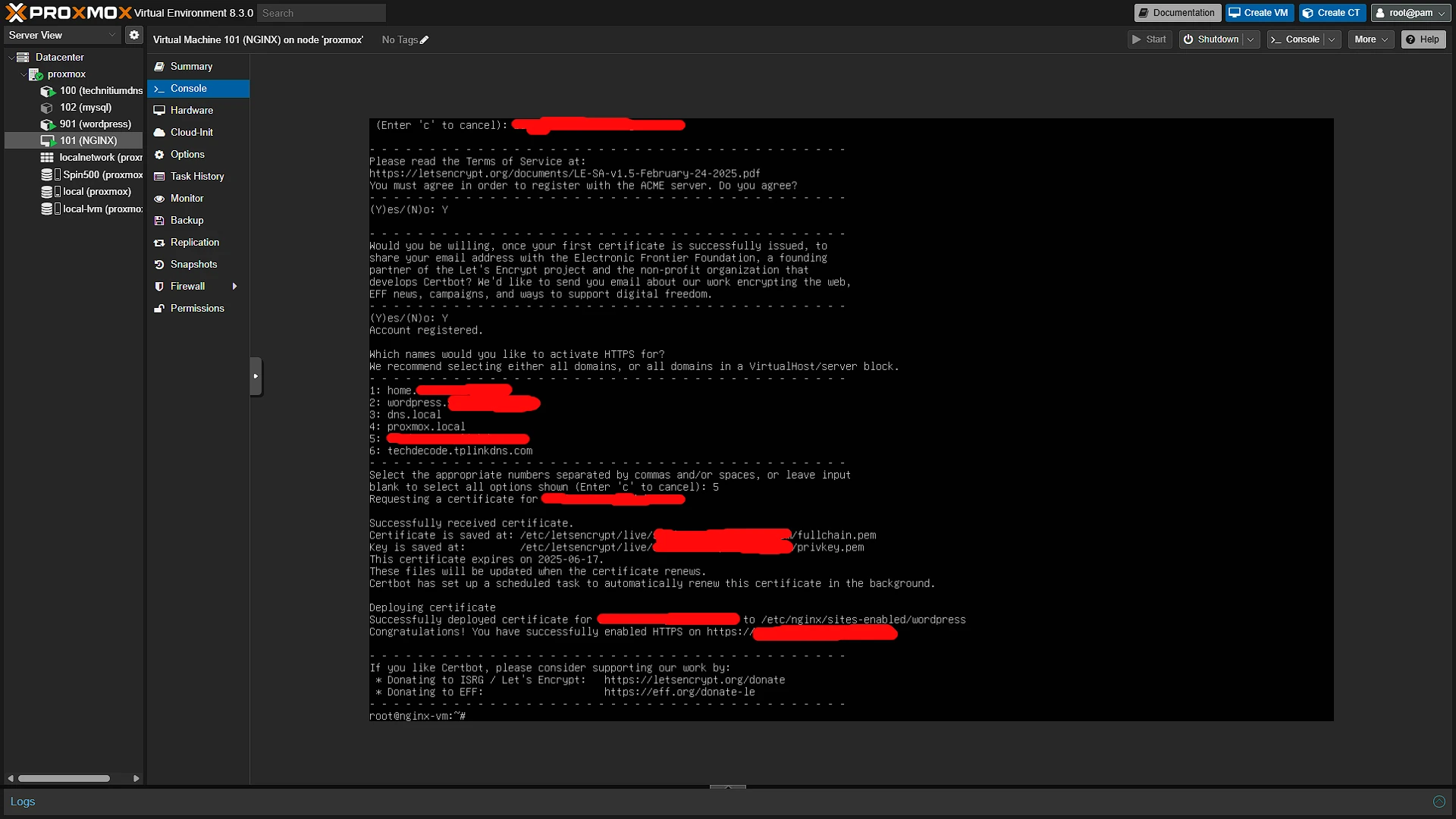This screenshot has height=819, width=1456.
Task: Click the Shutdown button
Action: click(1211, 39)
